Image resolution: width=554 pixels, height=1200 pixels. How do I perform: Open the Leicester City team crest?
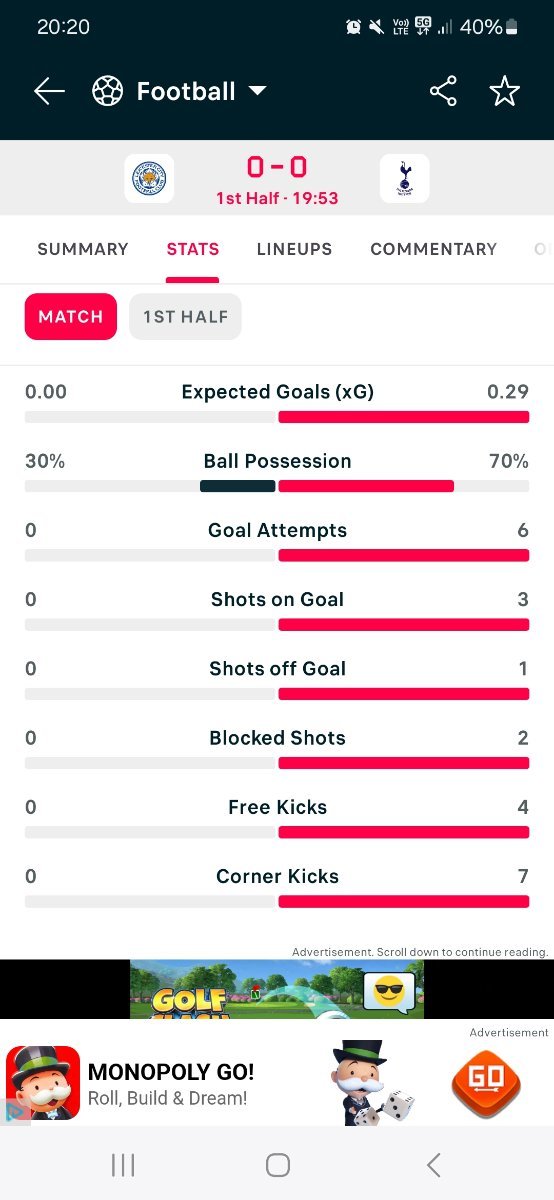149,179
